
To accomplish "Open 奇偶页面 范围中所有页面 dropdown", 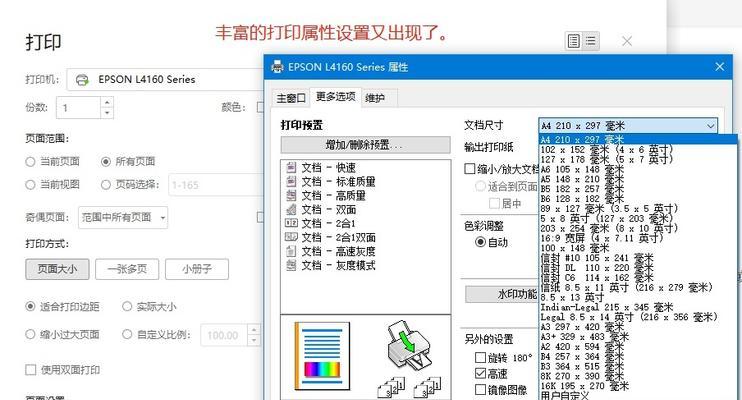I will click(x=123, y=218).
